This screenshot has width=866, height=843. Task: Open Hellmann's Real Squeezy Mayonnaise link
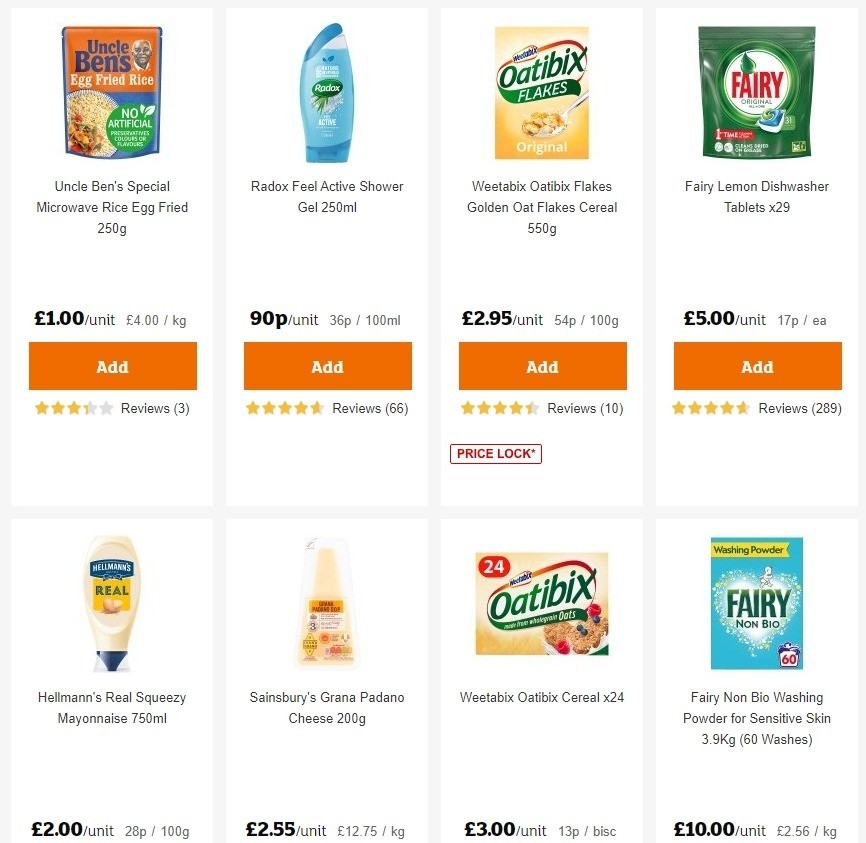tap(112, 707)
